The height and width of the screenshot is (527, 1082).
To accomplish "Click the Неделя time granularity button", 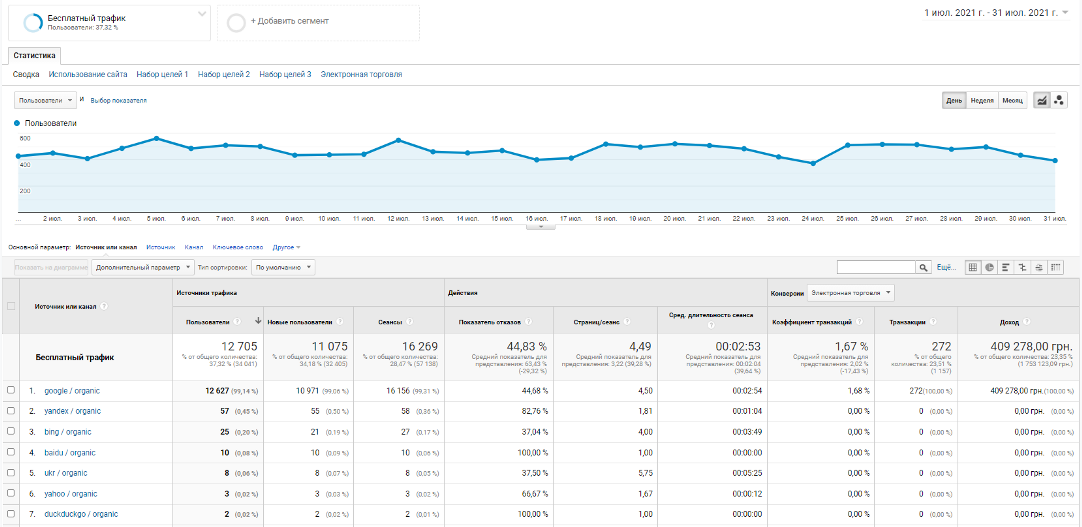I will [x=982, y=101].
